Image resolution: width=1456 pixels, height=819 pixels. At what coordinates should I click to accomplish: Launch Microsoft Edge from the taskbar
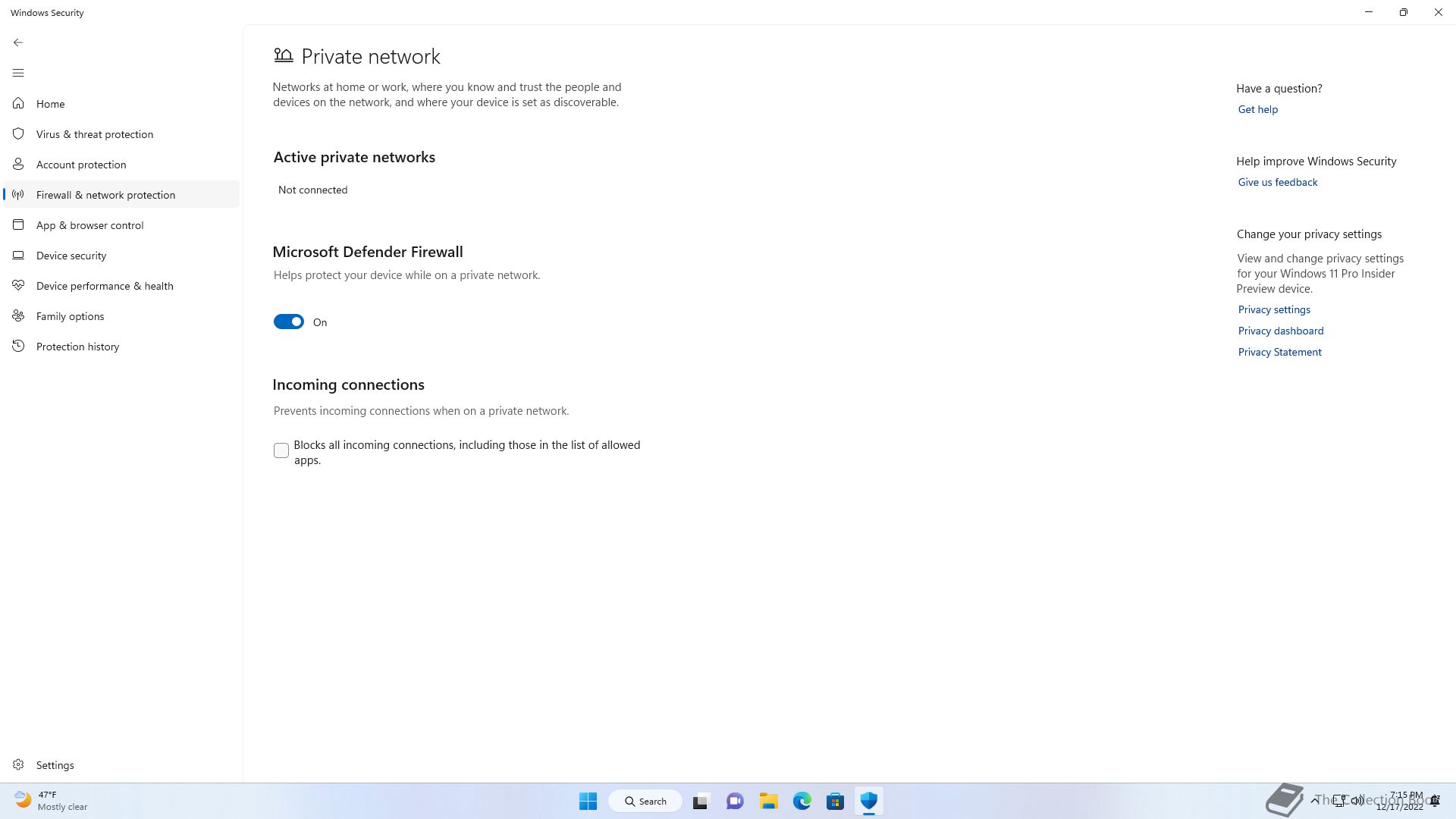click(802, 801)
